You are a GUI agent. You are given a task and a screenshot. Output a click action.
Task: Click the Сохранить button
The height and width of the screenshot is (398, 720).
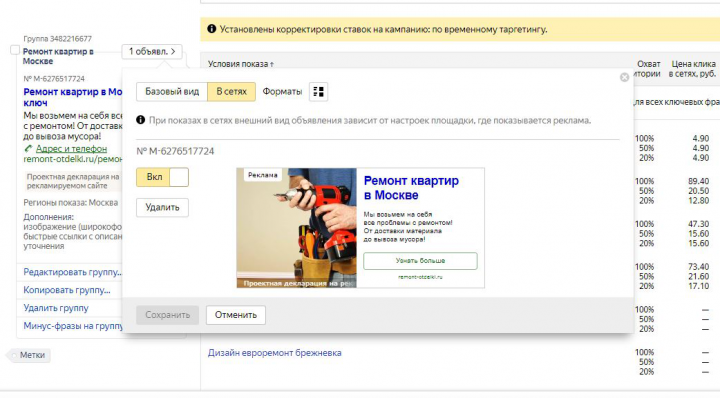pyautogui.click(x=168, y=315)
